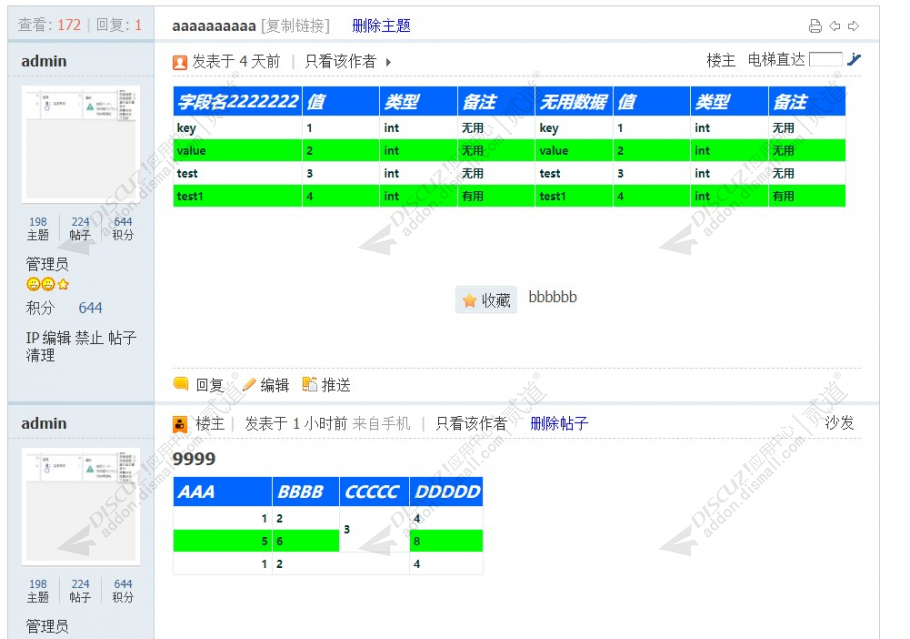The image size is (910, 639).
Task: Click the elevator jump arrow icon
Action: pos(854,59)
